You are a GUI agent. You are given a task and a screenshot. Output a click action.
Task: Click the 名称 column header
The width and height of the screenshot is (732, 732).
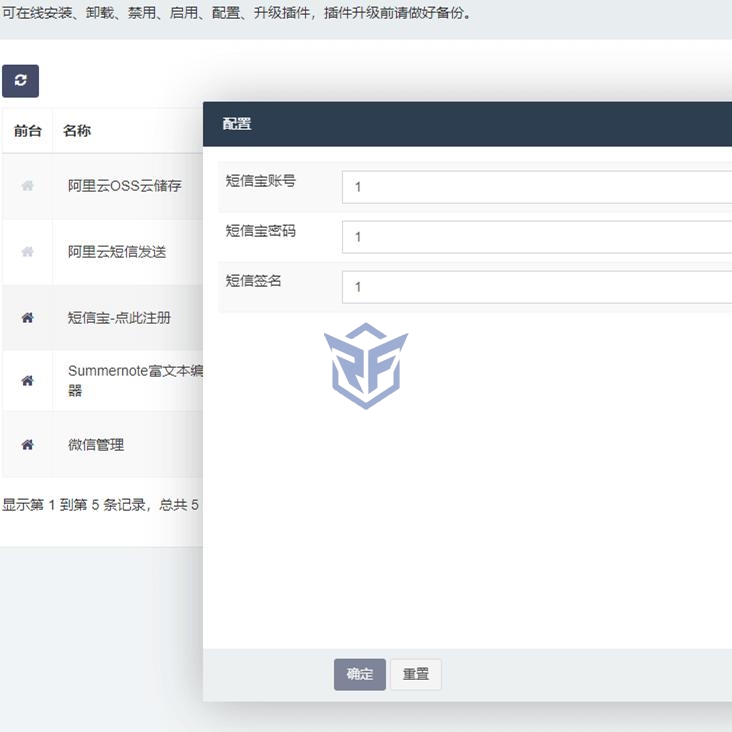coord(77,131)
